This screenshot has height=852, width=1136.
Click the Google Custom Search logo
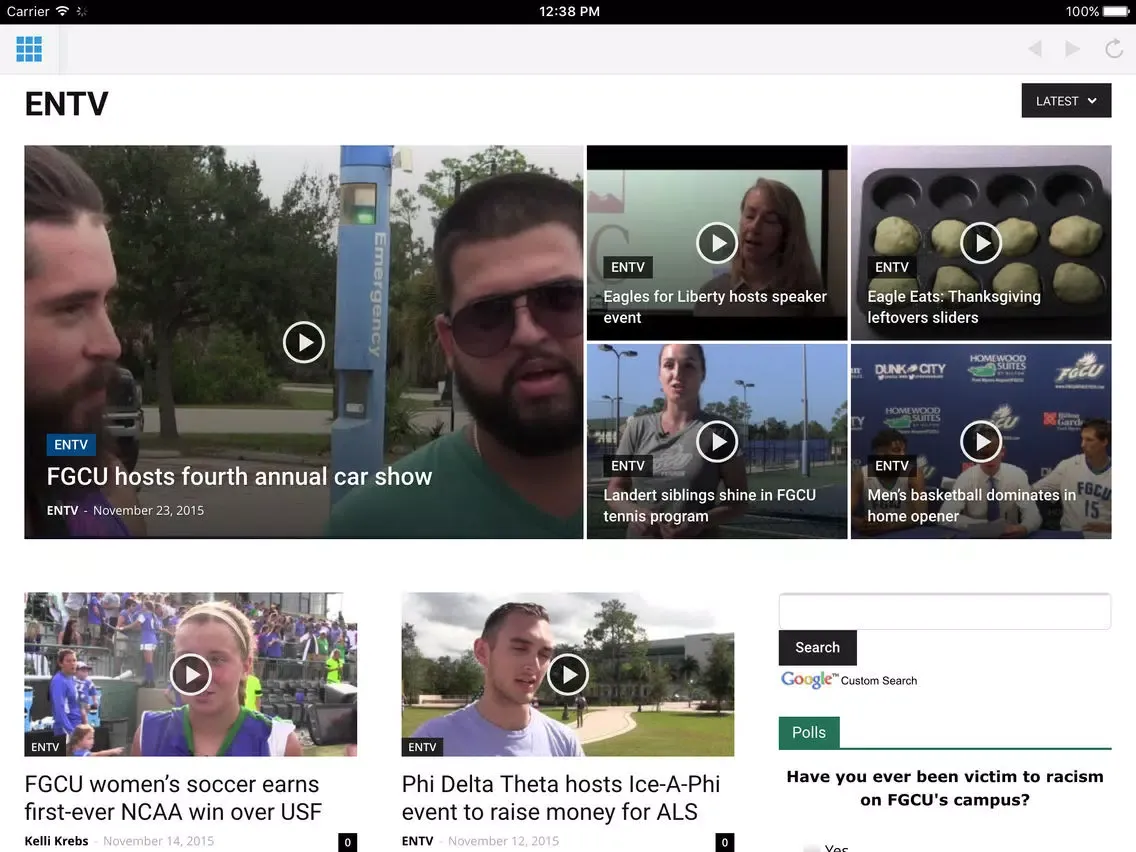(848, 680)
